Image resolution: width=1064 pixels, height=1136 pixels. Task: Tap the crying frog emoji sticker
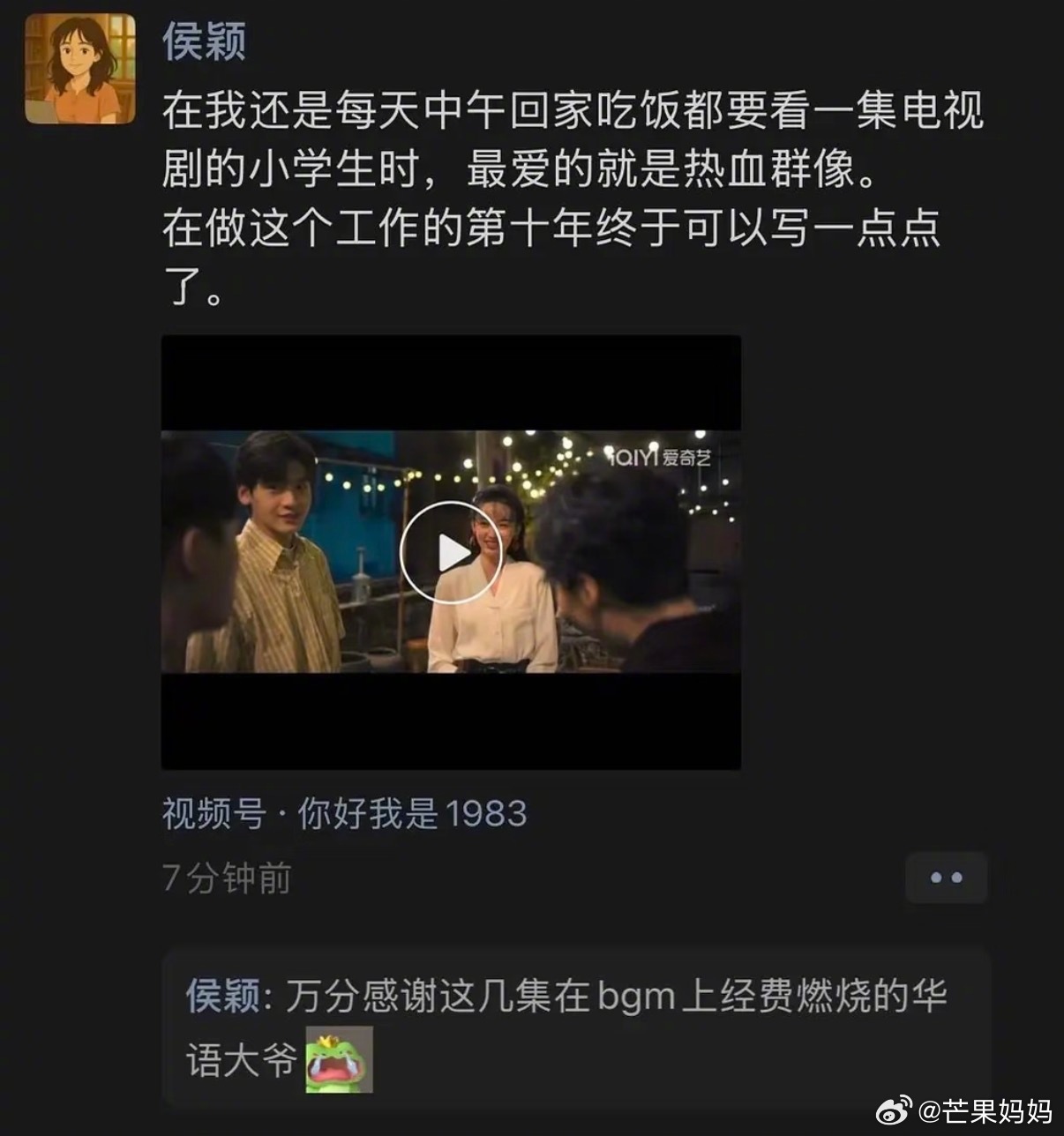click(339, 1059)
